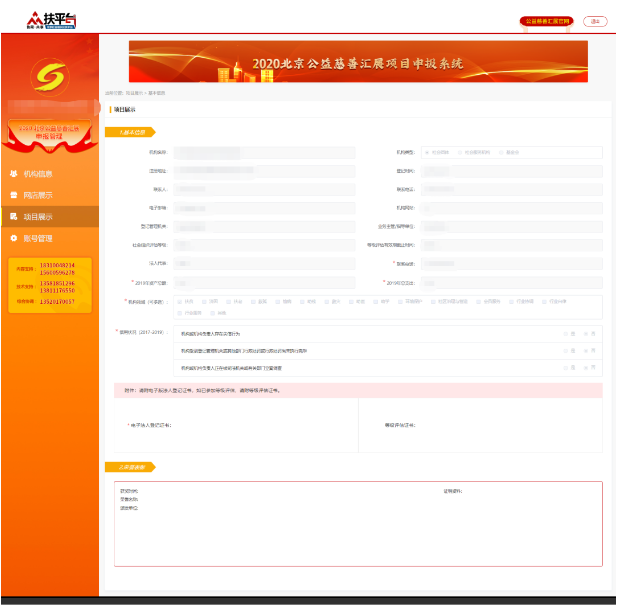617x605 pixels.
Task: Click the 联系人 input field
Action: pos(264,190)
